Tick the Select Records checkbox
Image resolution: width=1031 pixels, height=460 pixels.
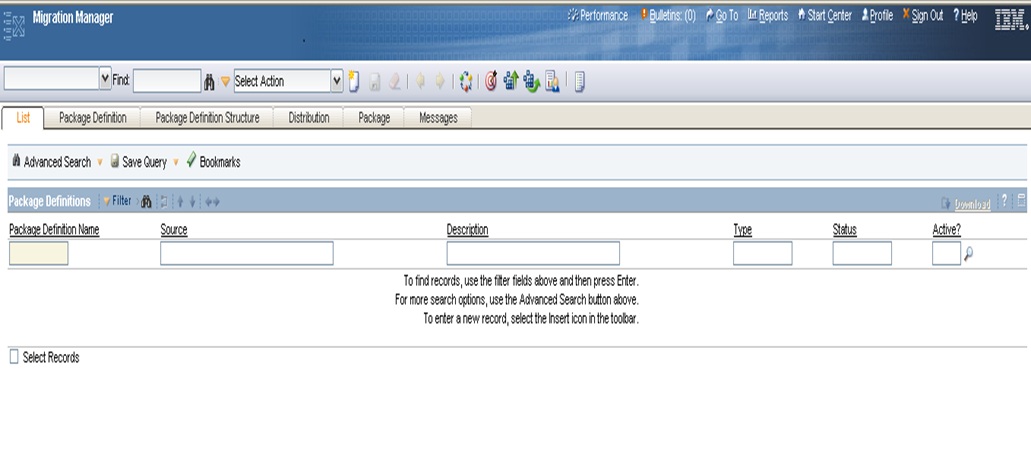(x=14, y=357)
